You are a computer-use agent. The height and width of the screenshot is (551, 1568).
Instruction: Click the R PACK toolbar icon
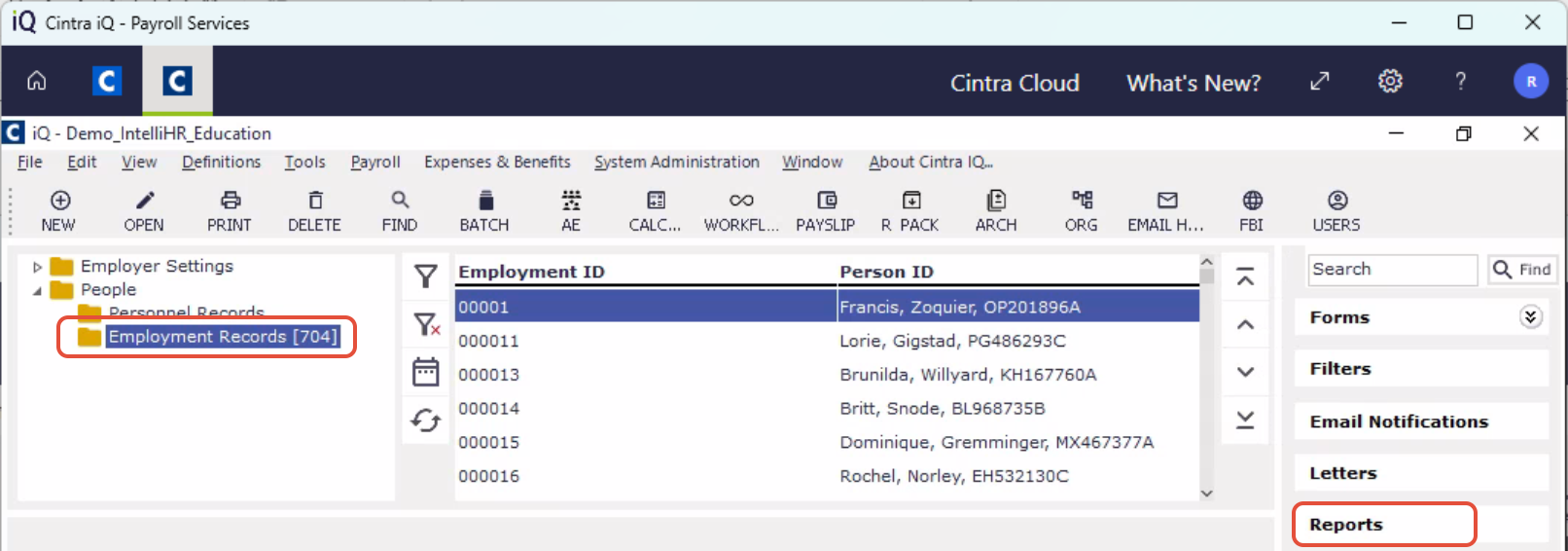(x=911, y=201)
